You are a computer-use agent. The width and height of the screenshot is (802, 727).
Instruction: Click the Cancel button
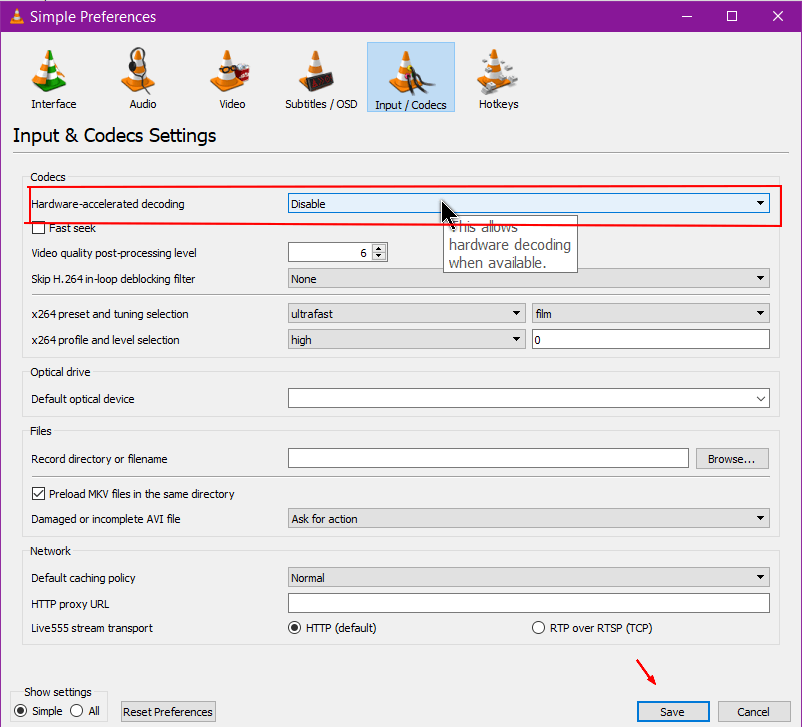tap(753, 712)
